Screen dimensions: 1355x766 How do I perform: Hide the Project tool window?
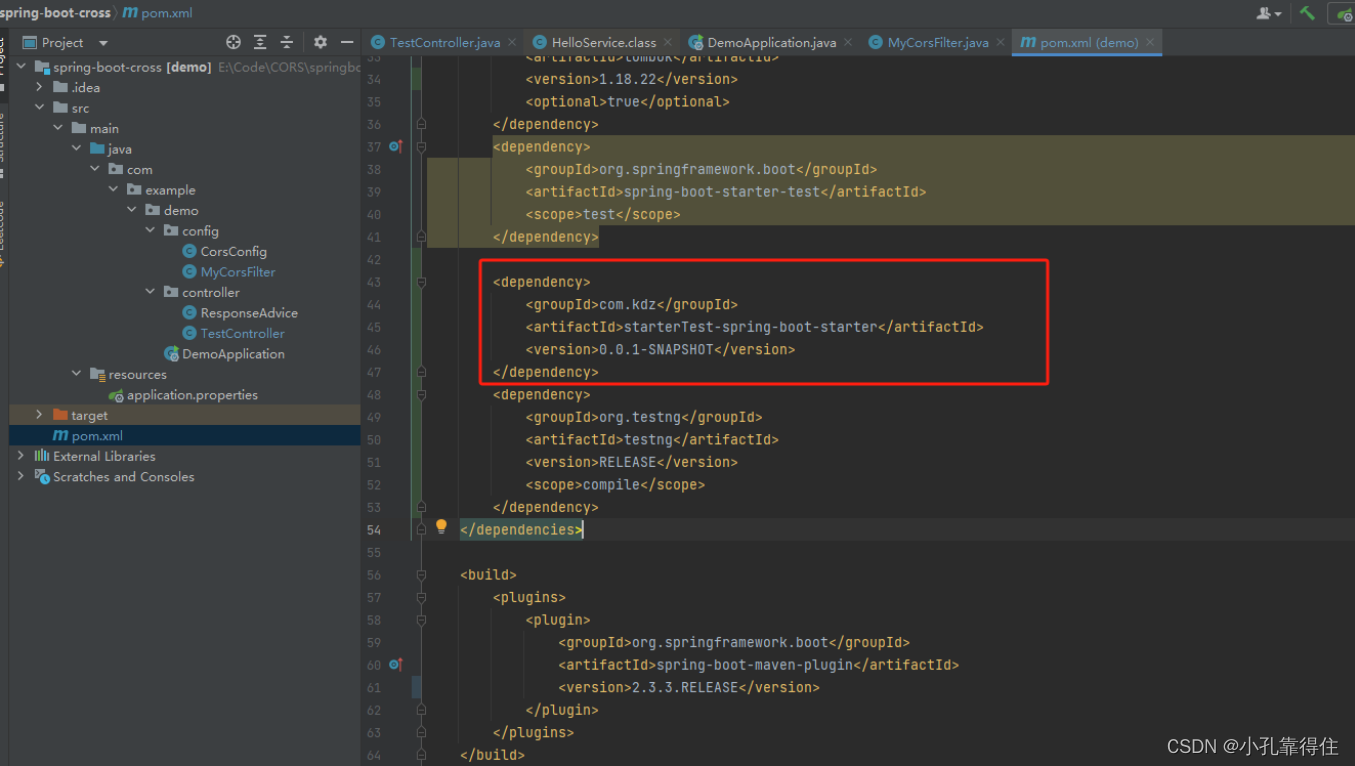coord(347,42)
